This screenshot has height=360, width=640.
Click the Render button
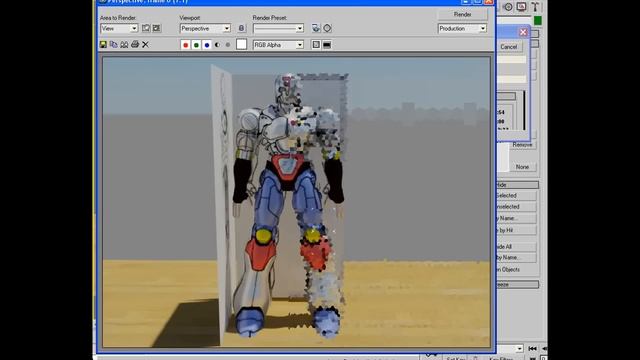click(462, 14)
